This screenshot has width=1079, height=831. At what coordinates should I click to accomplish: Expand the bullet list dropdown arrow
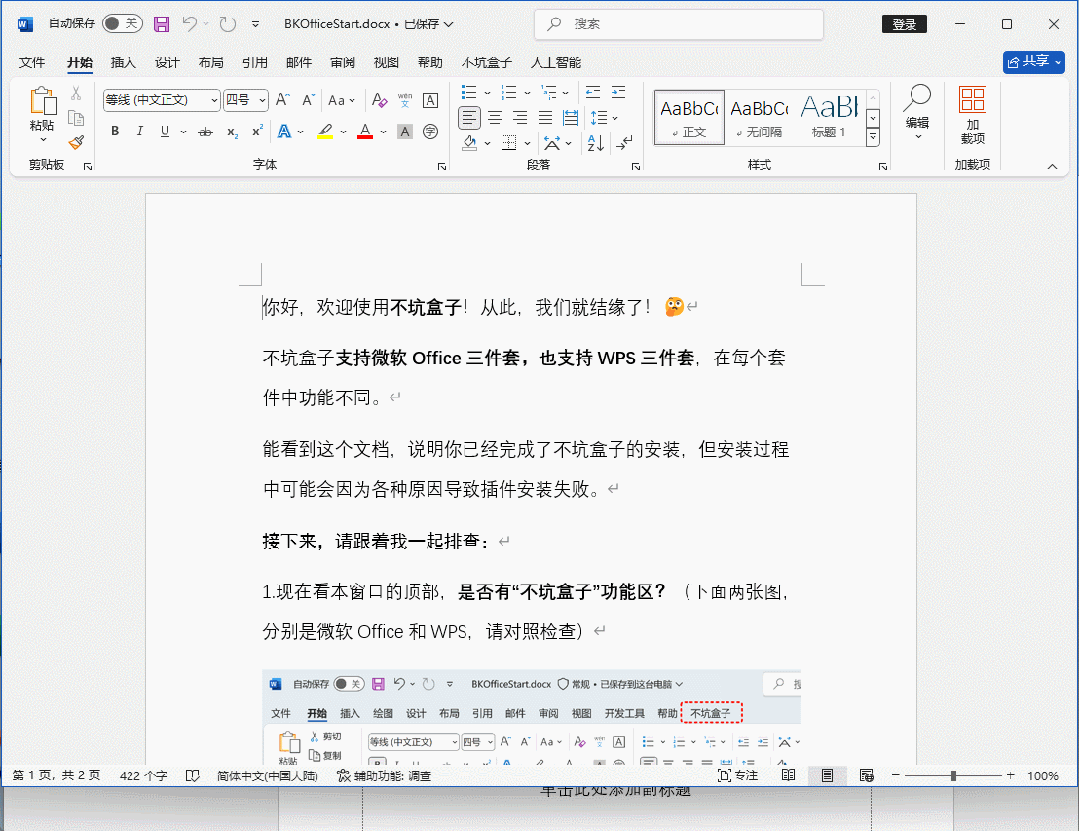tap(488, 93)
